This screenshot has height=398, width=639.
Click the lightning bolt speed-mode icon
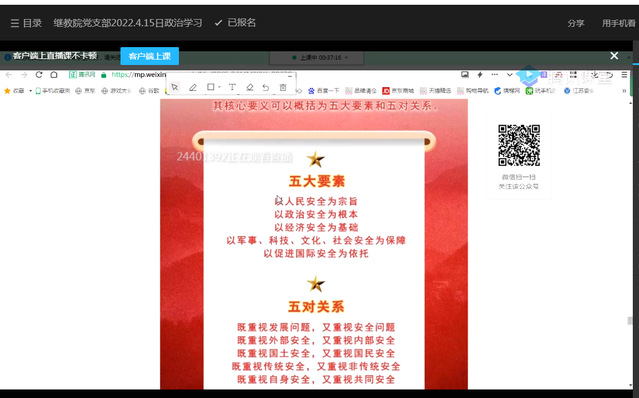[480, 75]
